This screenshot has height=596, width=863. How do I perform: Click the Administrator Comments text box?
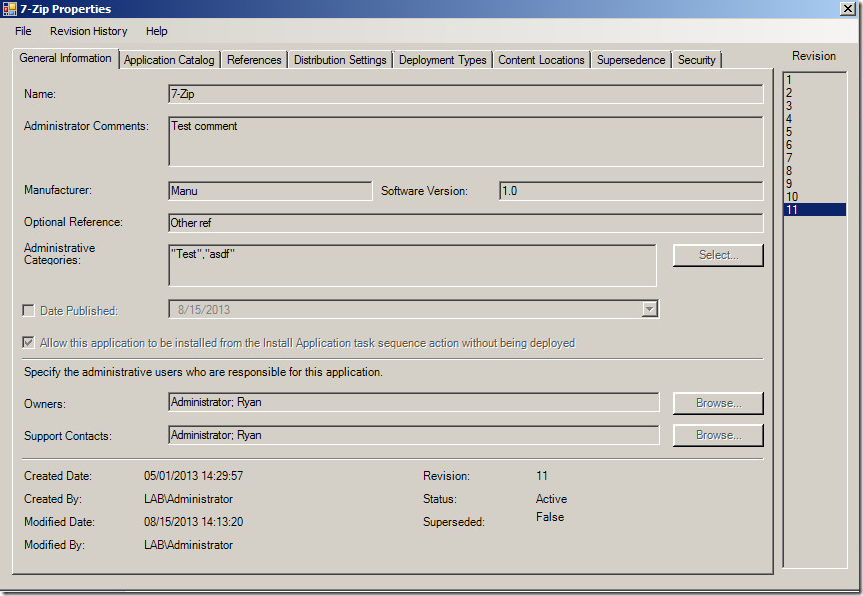pyautogui.click(x=466, y=141)
